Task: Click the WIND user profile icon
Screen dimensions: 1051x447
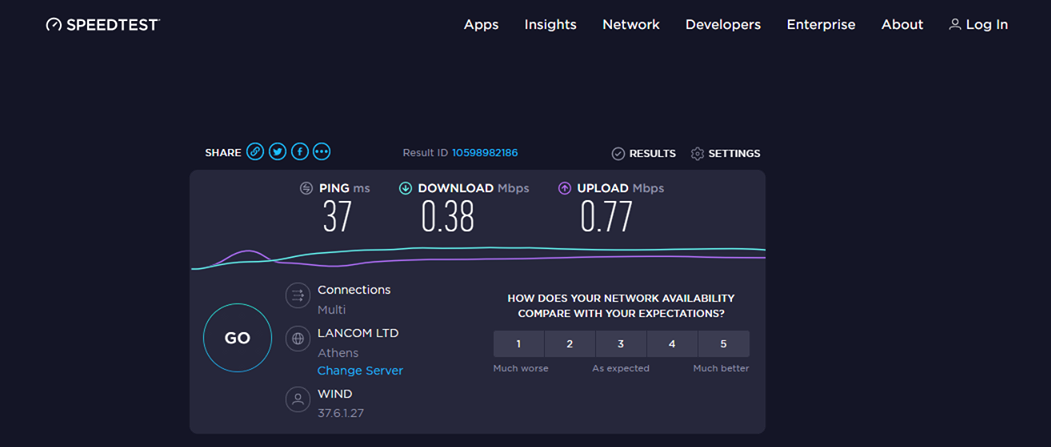Action: pyautogui.click(x=298, y=399)
